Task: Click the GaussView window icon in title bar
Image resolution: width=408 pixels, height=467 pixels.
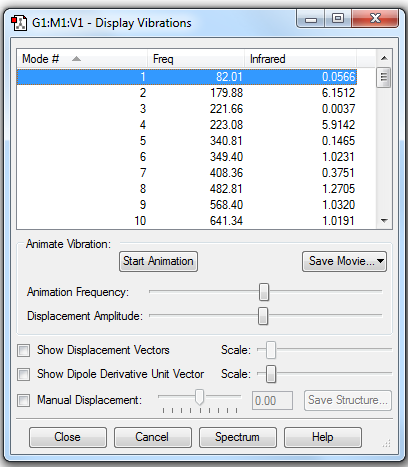Action: [19, 23]
